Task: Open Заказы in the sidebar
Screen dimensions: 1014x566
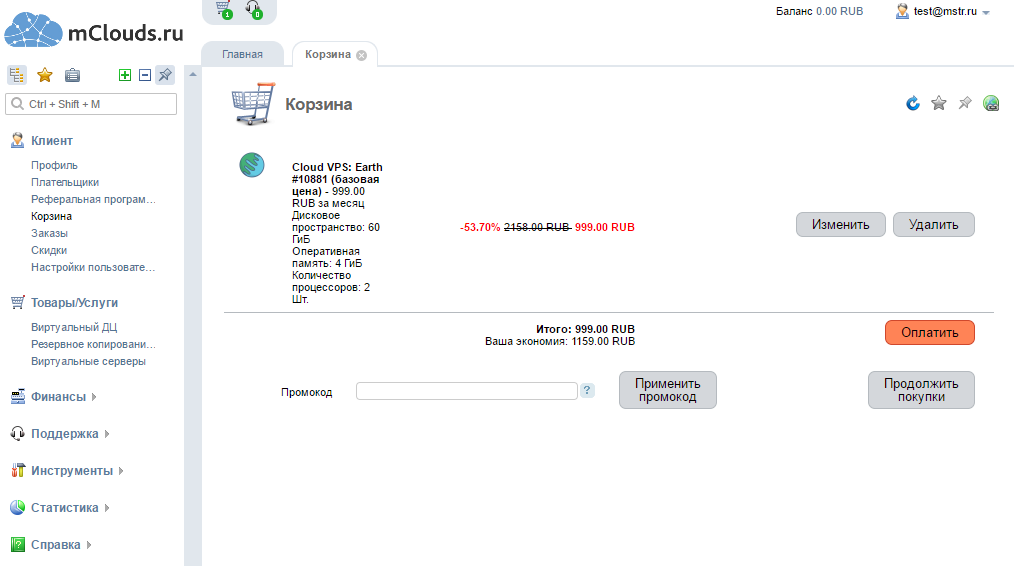Action: tap(49, 233)
